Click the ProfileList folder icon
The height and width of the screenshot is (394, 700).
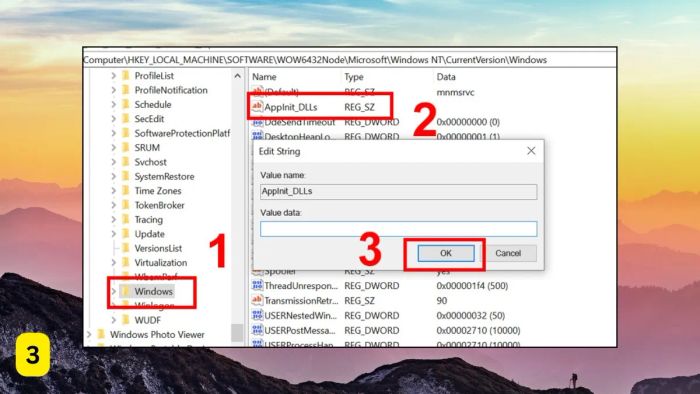click(126, 75)
